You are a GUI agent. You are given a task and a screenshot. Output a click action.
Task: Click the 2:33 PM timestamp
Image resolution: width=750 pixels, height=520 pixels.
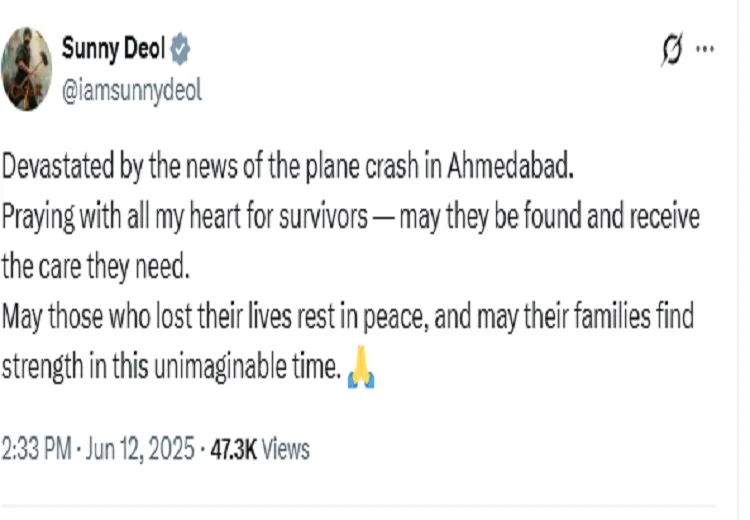(35, 450)
